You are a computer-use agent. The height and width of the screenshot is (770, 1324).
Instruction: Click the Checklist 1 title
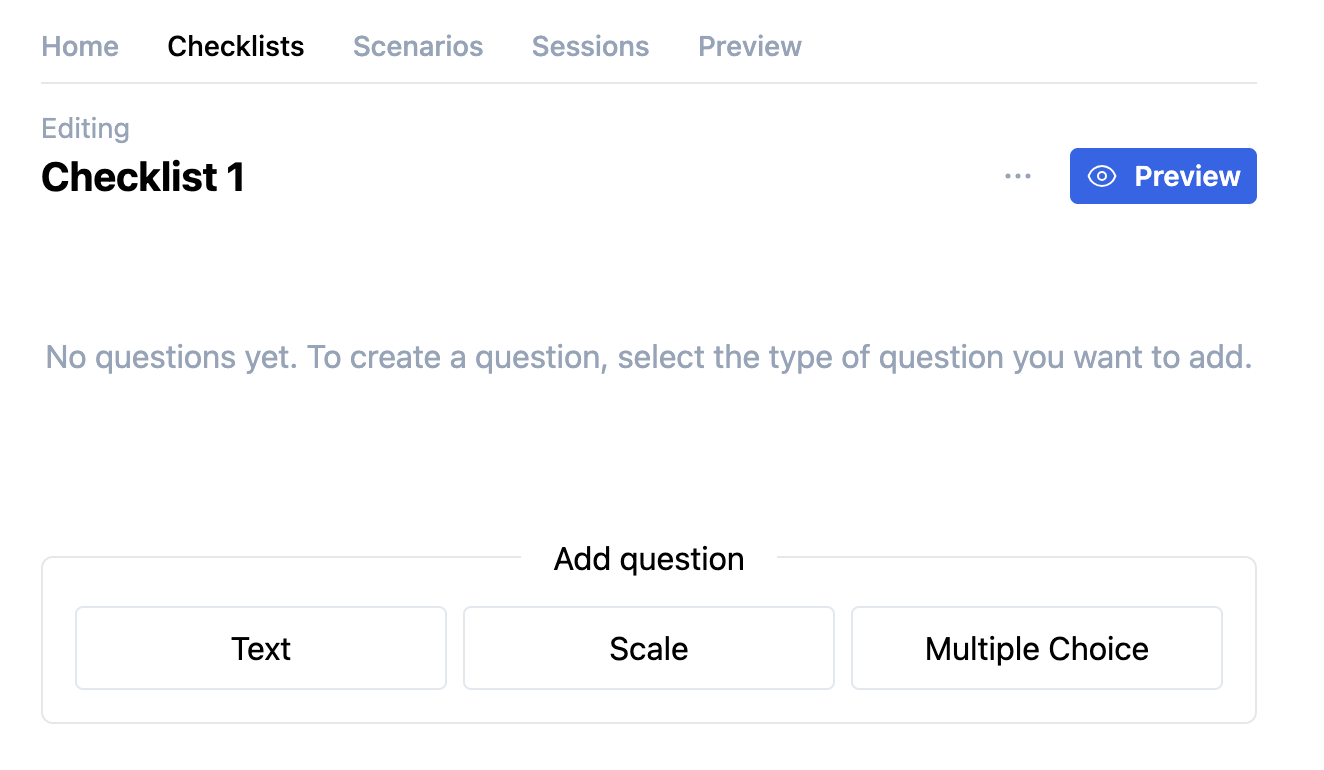[143, 177]
